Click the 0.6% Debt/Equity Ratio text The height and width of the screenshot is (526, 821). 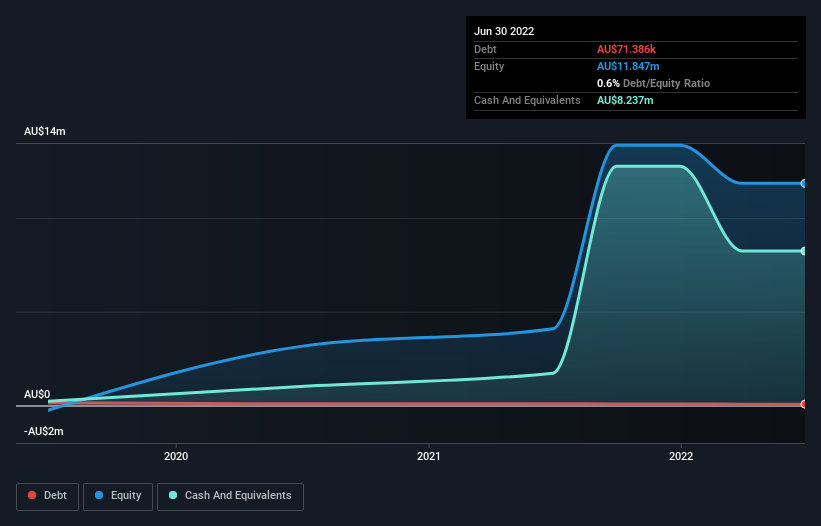[653, 83]
